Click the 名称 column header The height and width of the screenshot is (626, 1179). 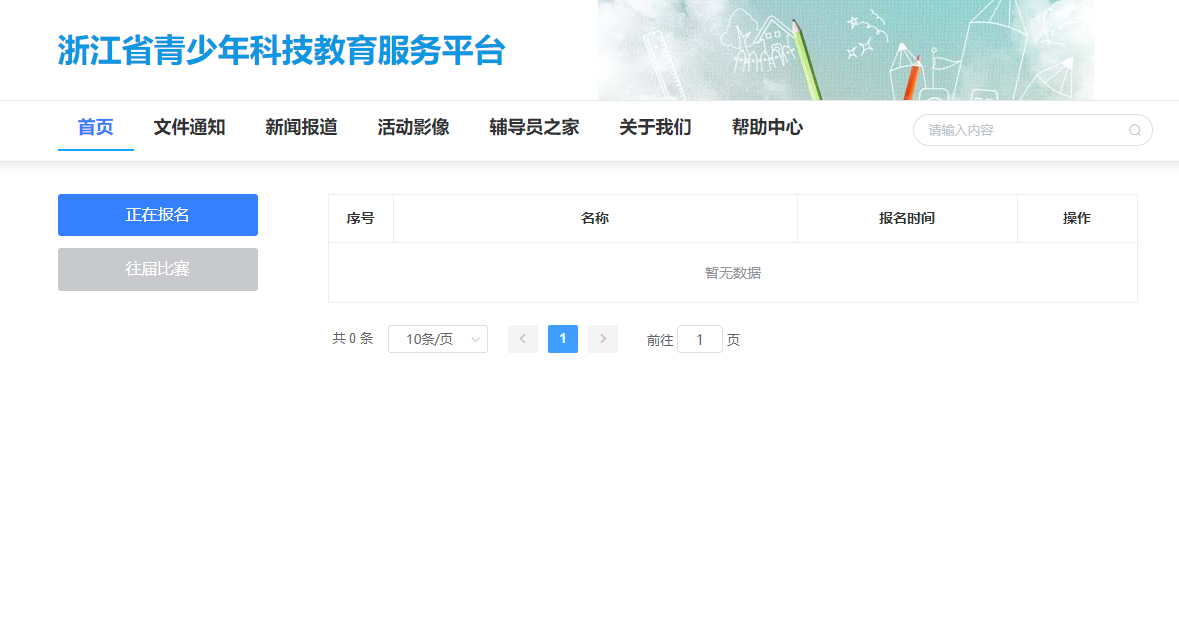[596, 219]
